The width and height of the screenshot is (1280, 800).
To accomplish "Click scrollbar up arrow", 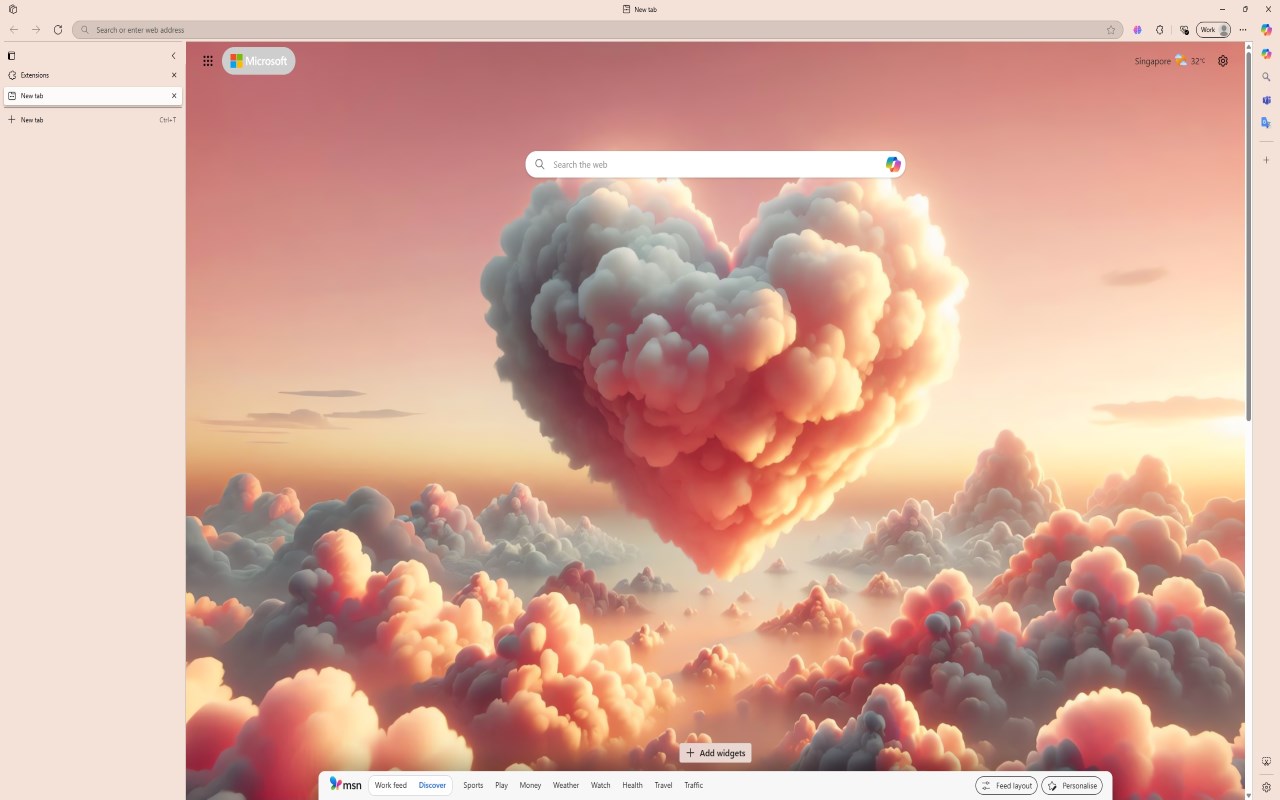I will 1248,46.
